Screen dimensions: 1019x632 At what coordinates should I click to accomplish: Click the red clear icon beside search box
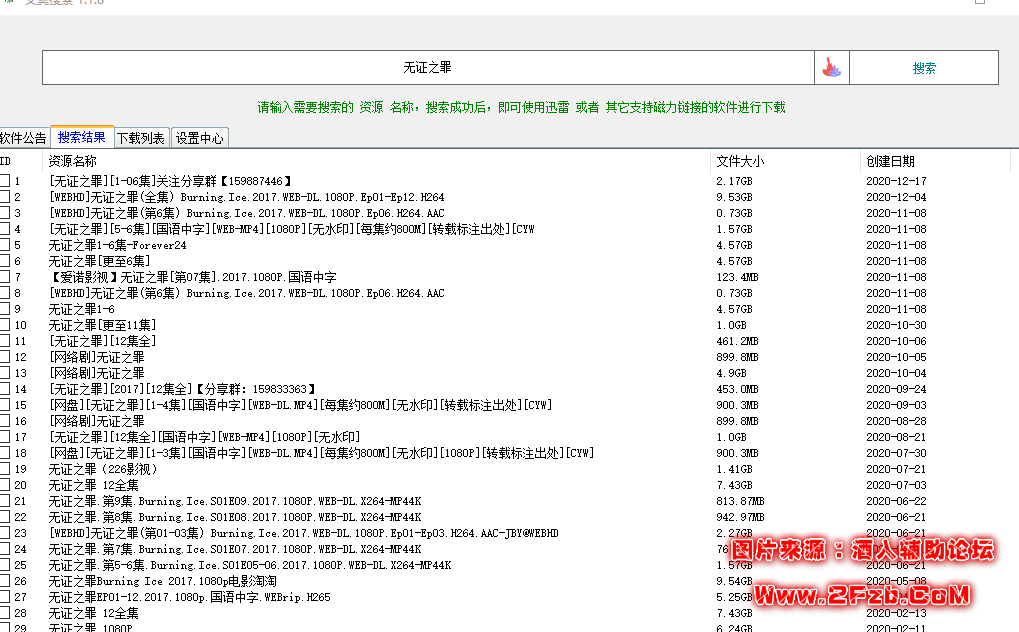click(831, 68)
